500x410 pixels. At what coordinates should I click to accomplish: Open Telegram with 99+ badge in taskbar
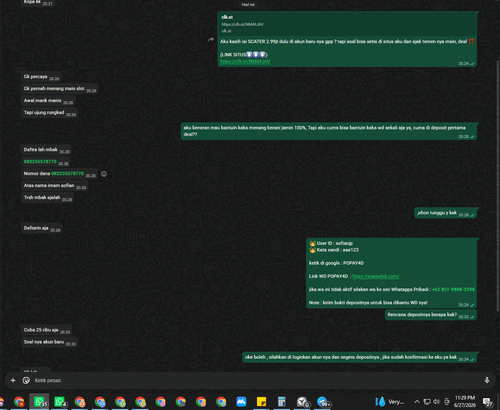(x=323, y=402)
